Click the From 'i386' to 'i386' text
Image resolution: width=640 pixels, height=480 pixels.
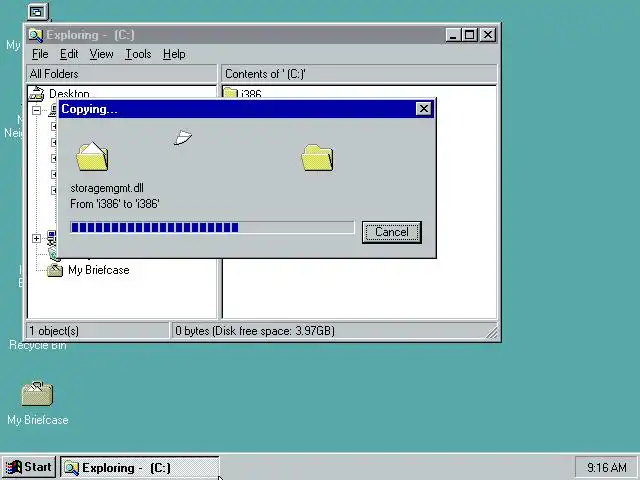click(115, 204)
